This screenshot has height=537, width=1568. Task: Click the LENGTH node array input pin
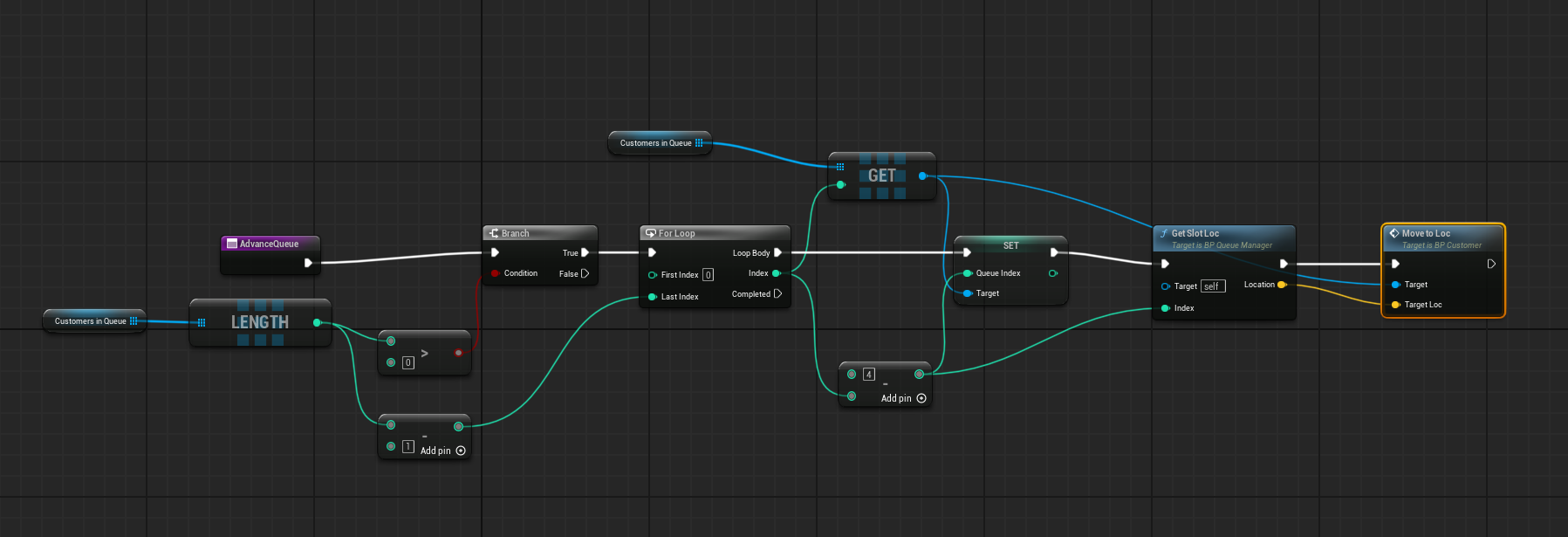tap(202, 322)
